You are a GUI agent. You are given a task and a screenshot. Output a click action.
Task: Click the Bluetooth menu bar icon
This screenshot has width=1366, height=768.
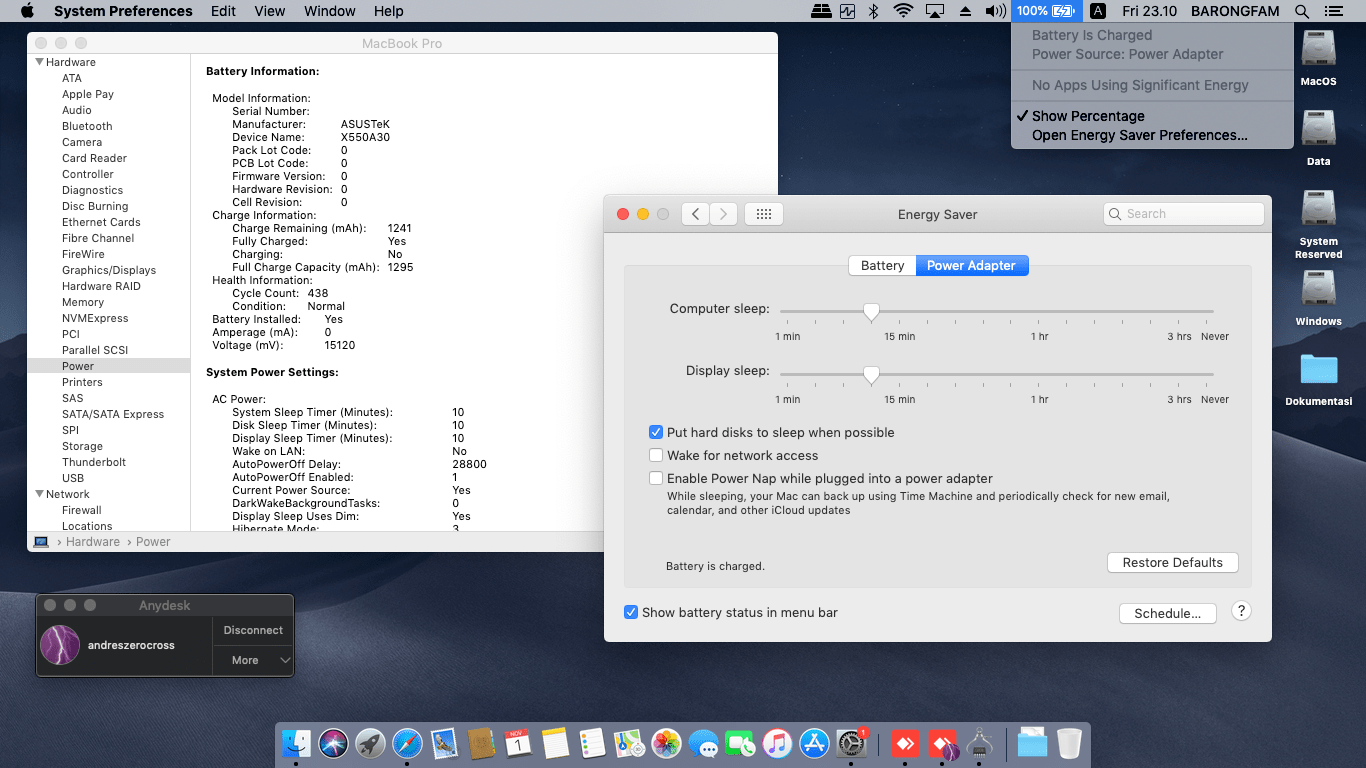[x=873, y=11]
